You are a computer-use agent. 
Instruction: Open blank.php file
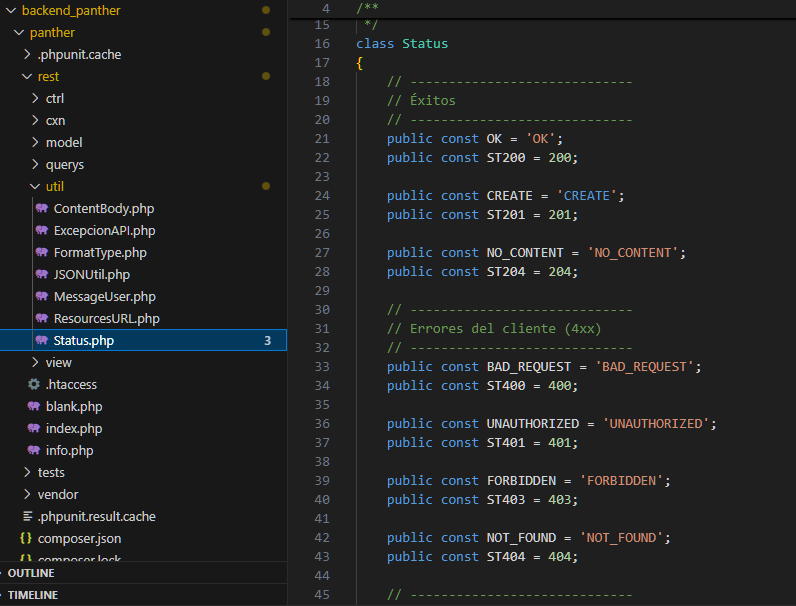coord(74,407)
